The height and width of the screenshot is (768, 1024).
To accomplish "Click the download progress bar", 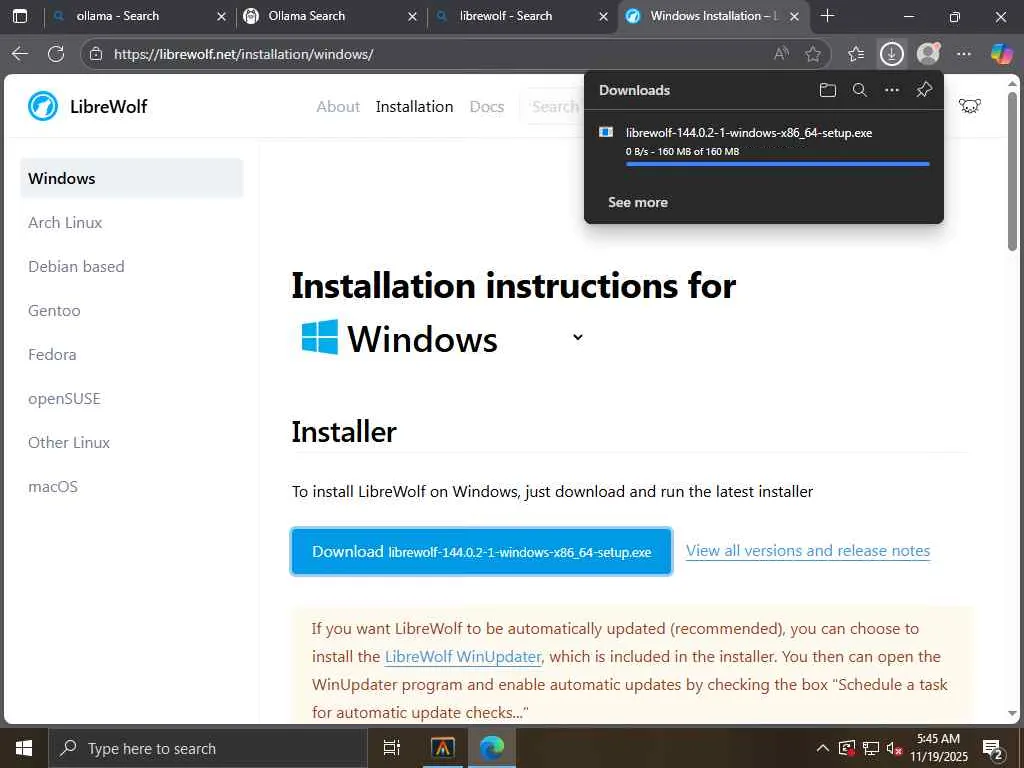I will 777,164.
